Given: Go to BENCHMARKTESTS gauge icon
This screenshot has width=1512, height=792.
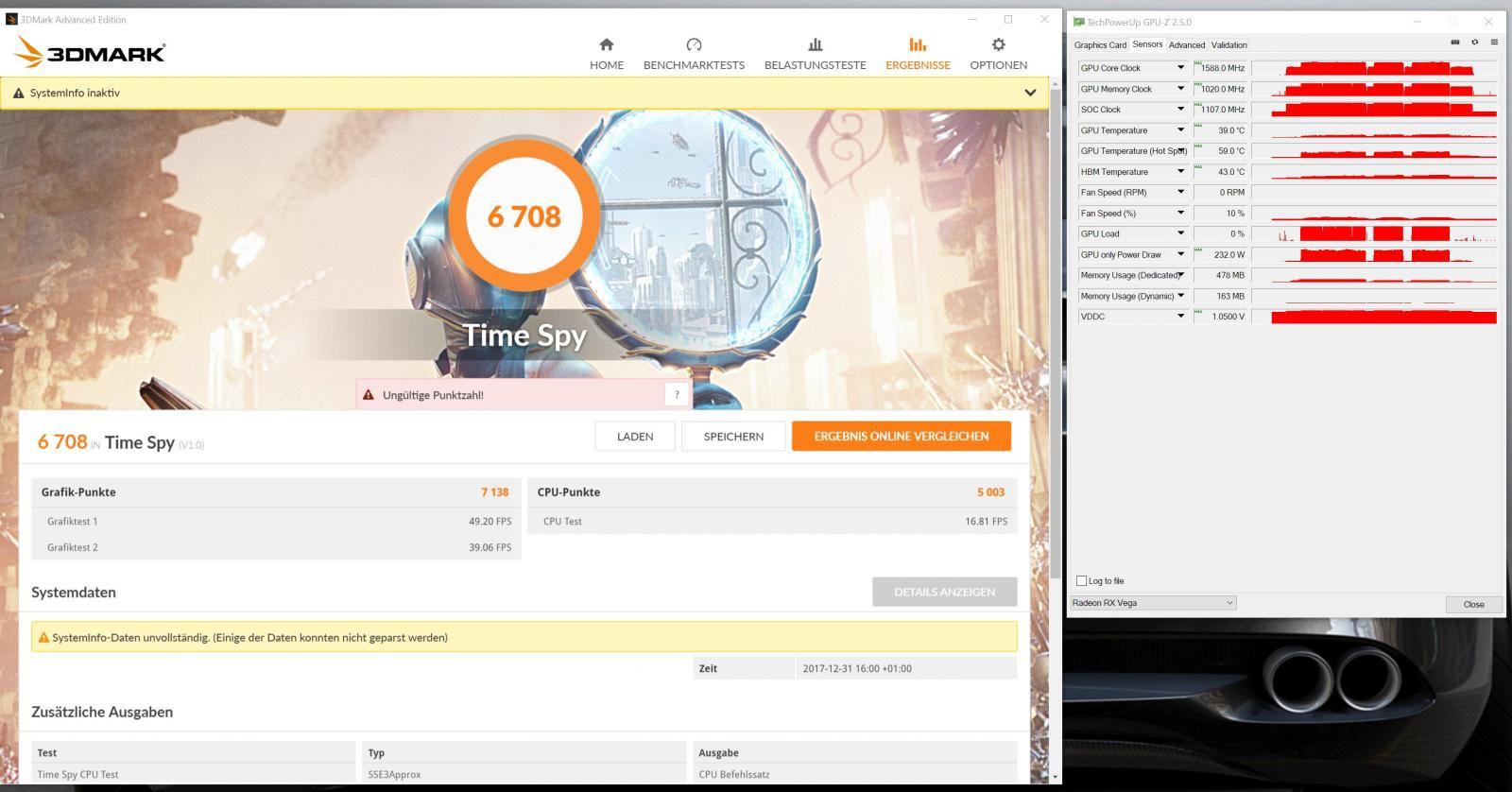Looking at the screenshot, I should tap(694, 44).
